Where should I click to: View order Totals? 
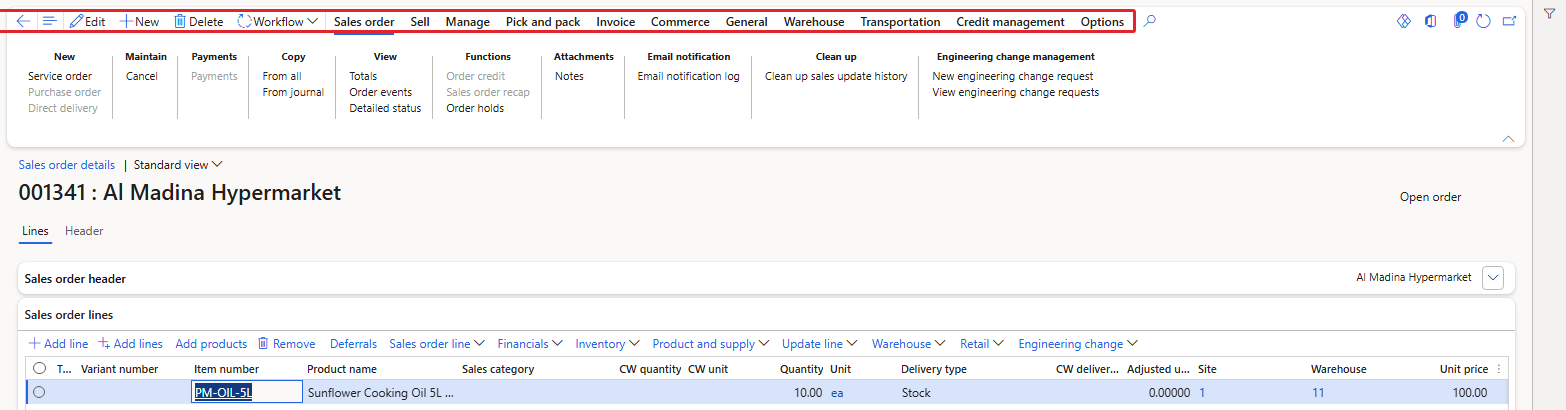coord(363,76)
